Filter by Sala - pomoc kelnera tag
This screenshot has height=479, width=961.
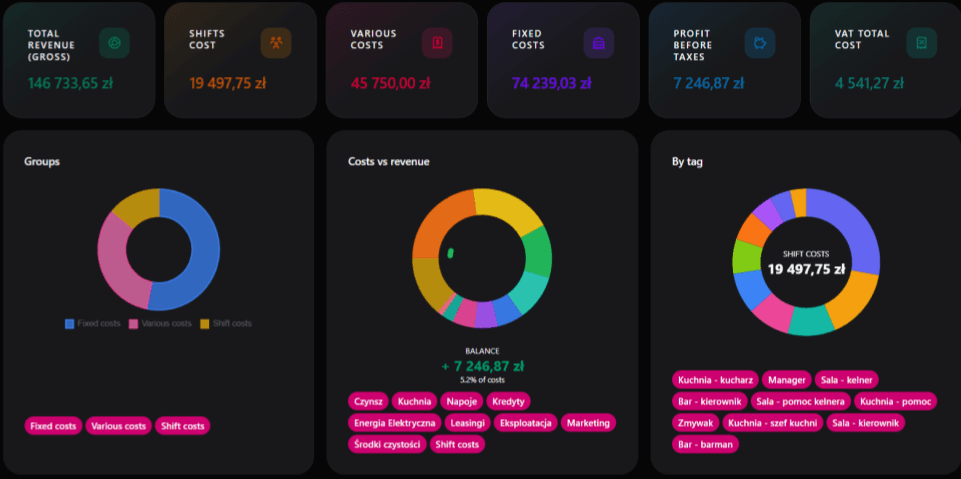[x=801, y=401]
